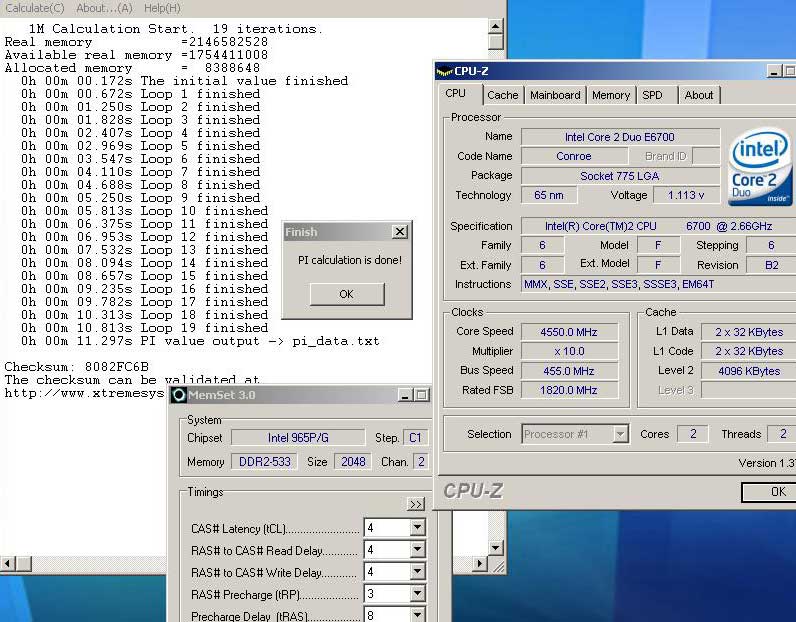Click the Rated FSB value 1820.0 MHz
Viewport: 796px width, 622px height.
click(569, 390)
